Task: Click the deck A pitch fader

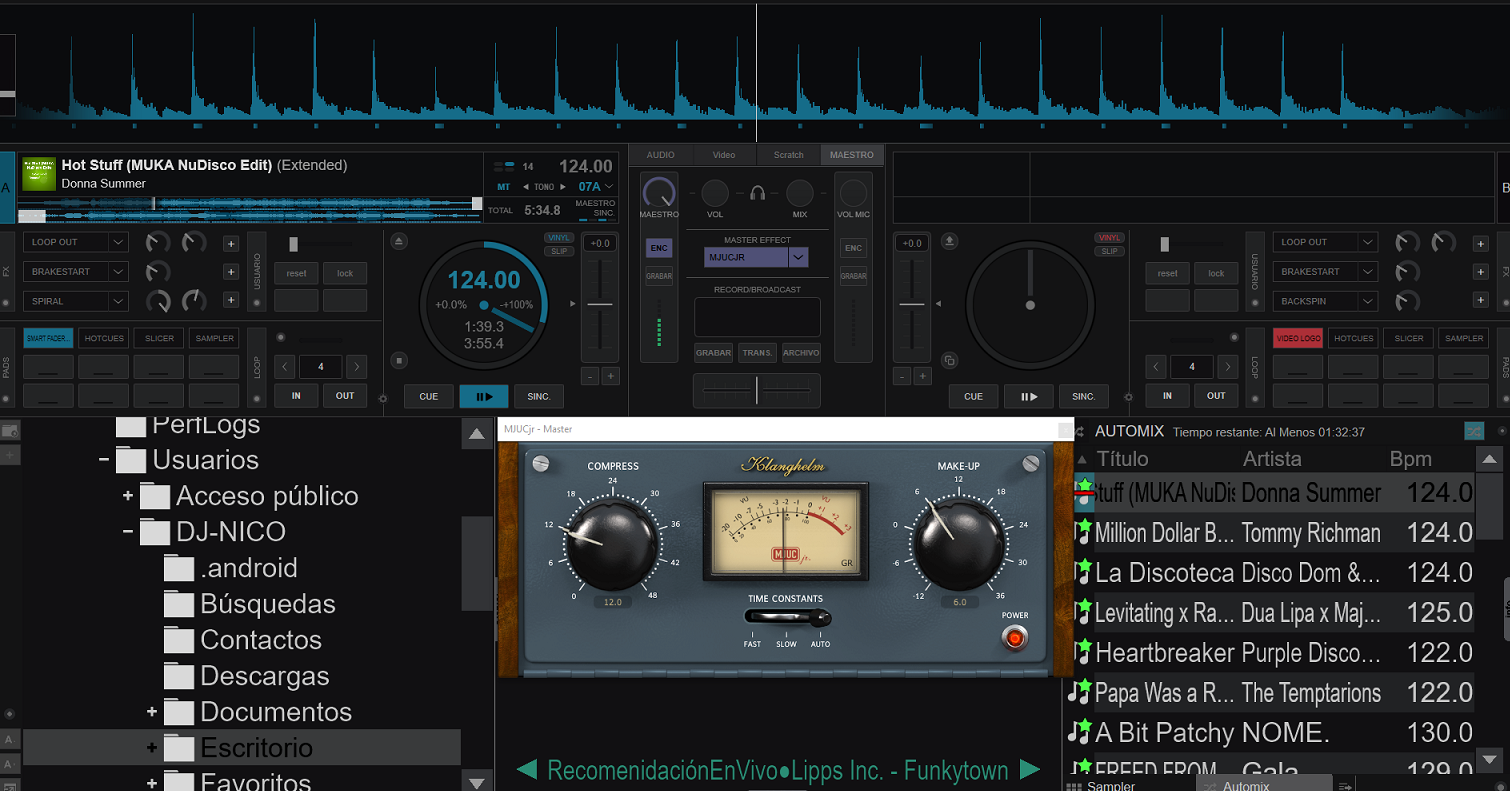Action: point(600,304)
